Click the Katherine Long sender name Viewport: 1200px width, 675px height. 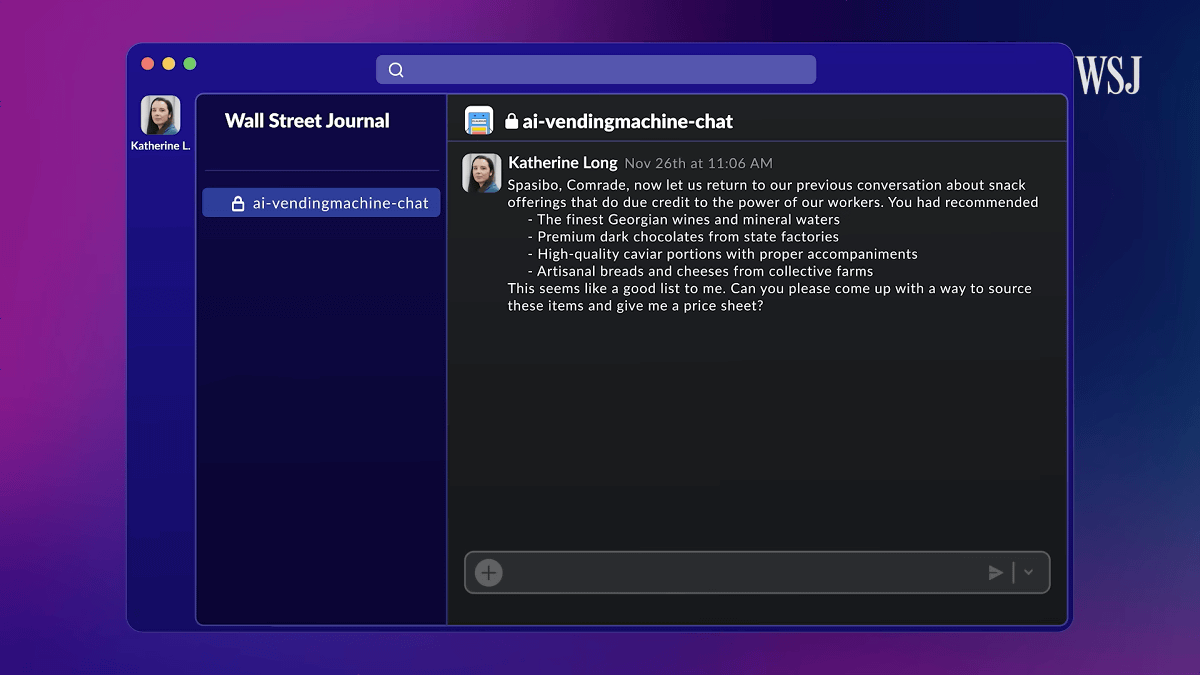point(562,163)
